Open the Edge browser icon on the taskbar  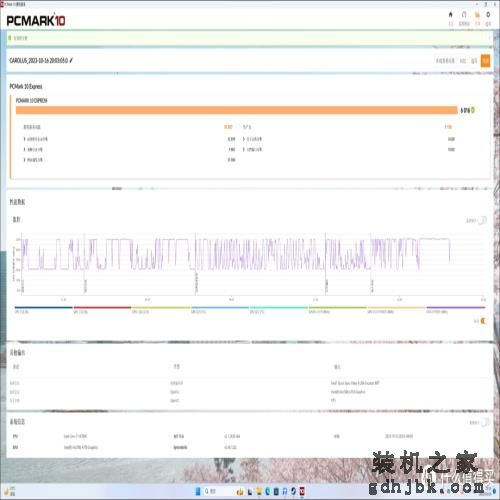tap(267, 491)
